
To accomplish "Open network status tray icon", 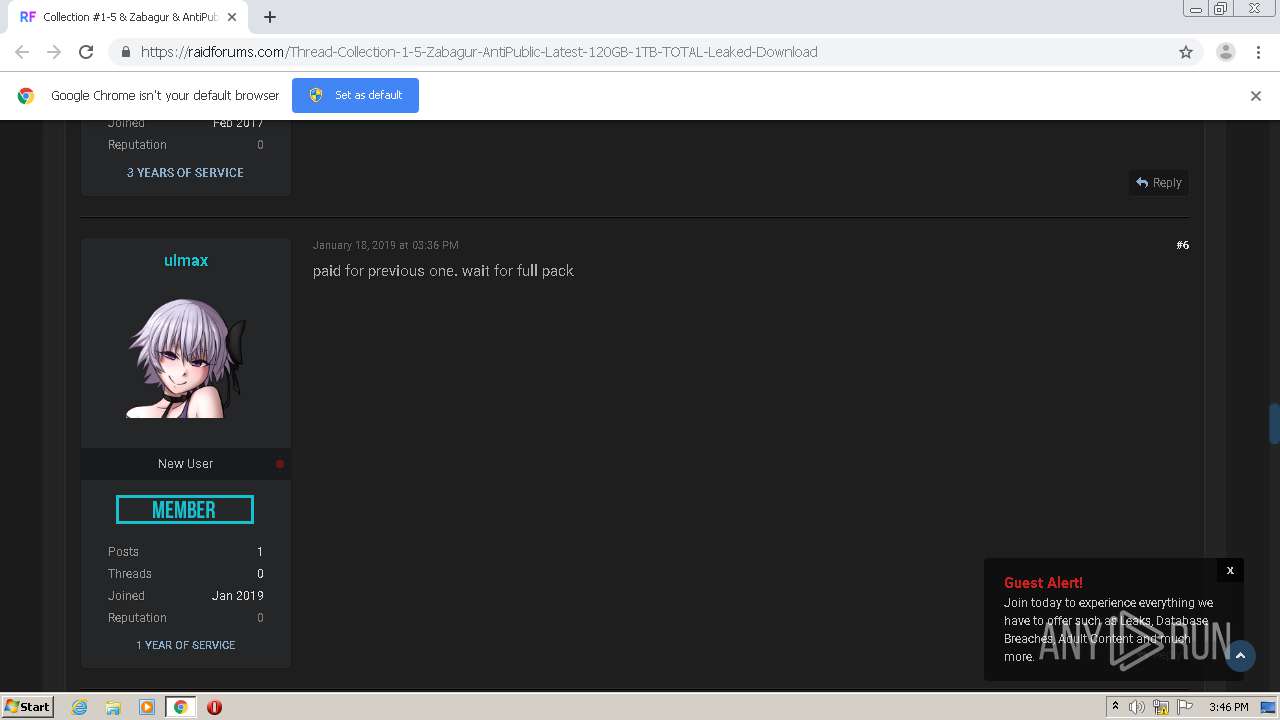I will (x=1161, y=707).
